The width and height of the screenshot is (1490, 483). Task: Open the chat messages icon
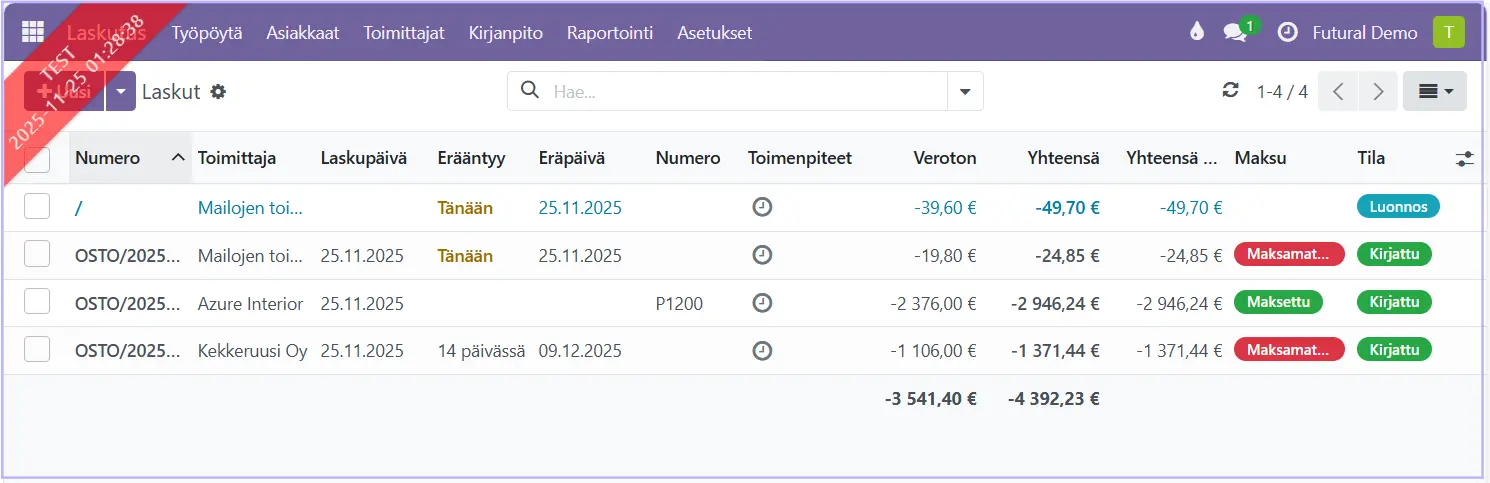tap(1235, 32)
